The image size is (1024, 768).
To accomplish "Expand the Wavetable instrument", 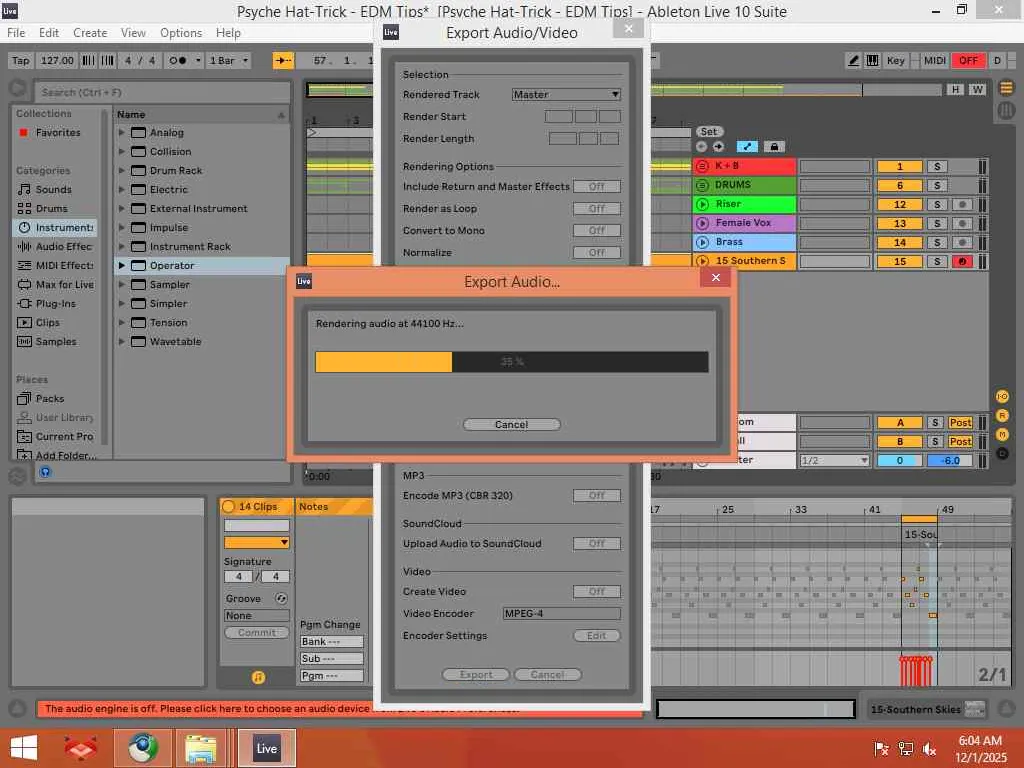I will [121, 342].
